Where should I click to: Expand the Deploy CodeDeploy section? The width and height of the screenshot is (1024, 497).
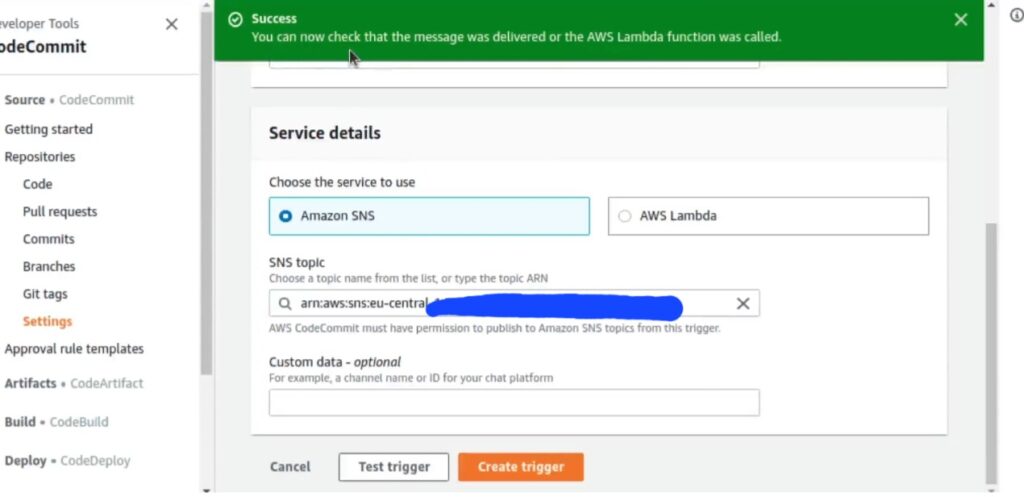click(x=67, y=461)
